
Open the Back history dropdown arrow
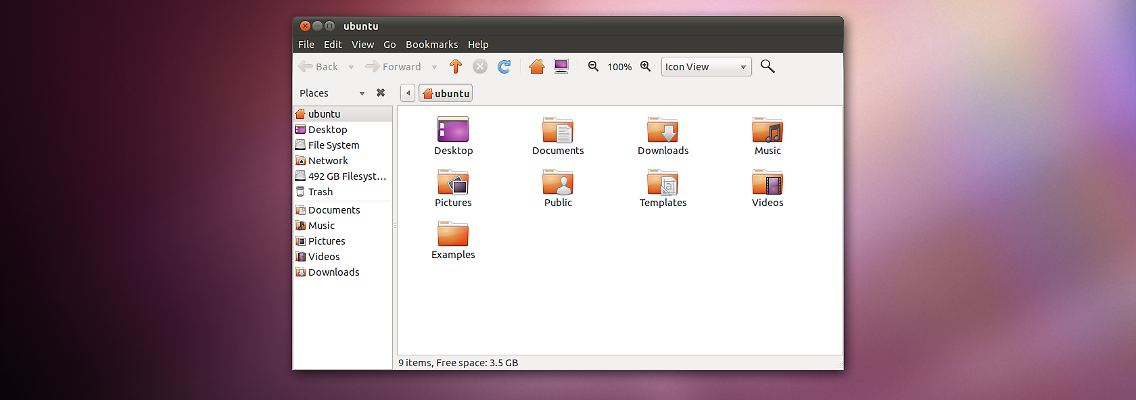coord(351,67)
